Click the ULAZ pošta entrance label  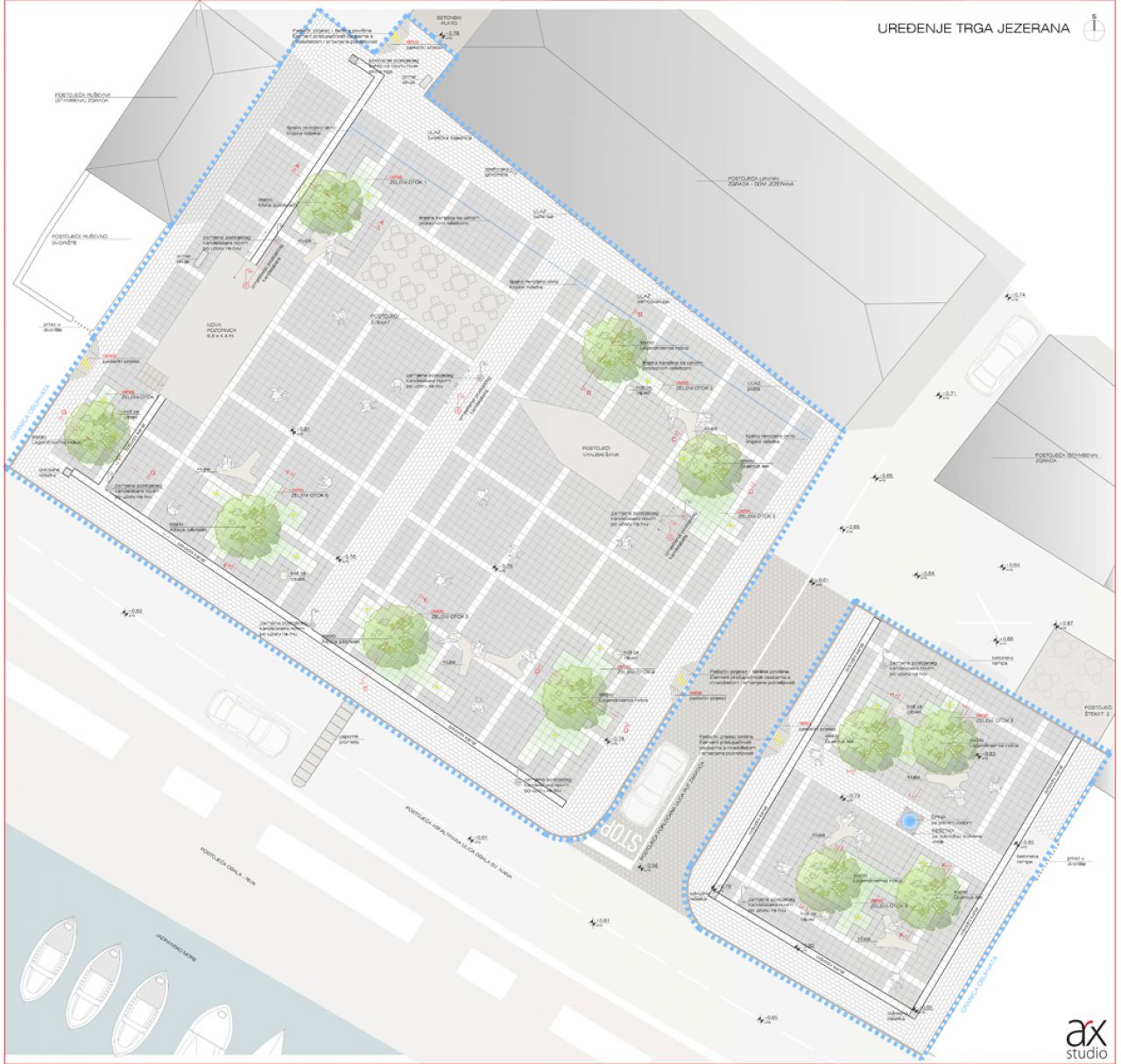(753, 387)
